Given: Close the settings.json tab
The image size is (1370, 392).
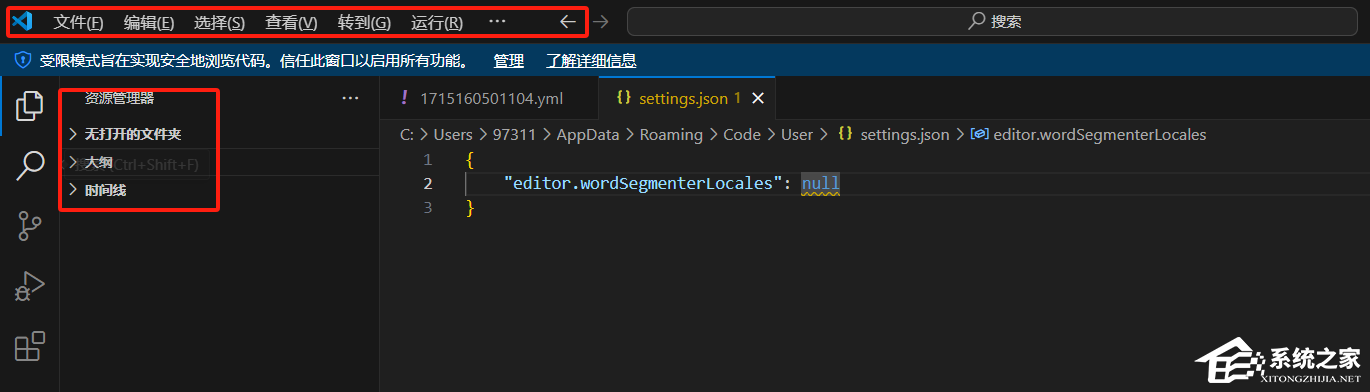Looking at the screenshot, I should point(758,98).
